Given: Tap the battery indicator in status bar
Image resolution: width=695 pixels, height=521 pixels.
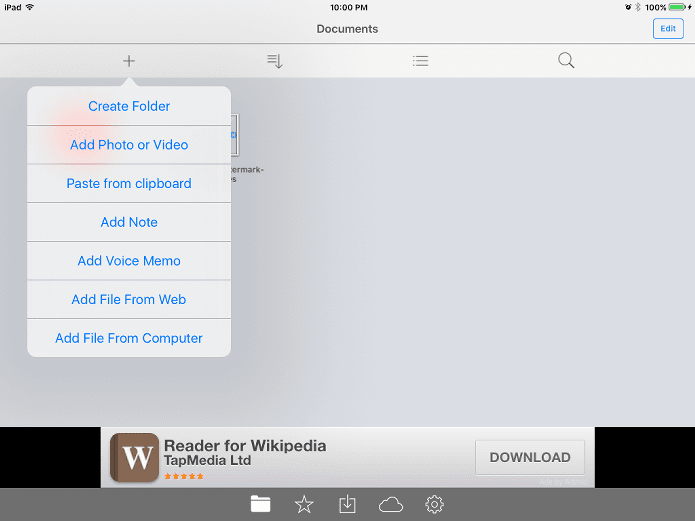Looking at the screenshot, I should pos(677,7).
